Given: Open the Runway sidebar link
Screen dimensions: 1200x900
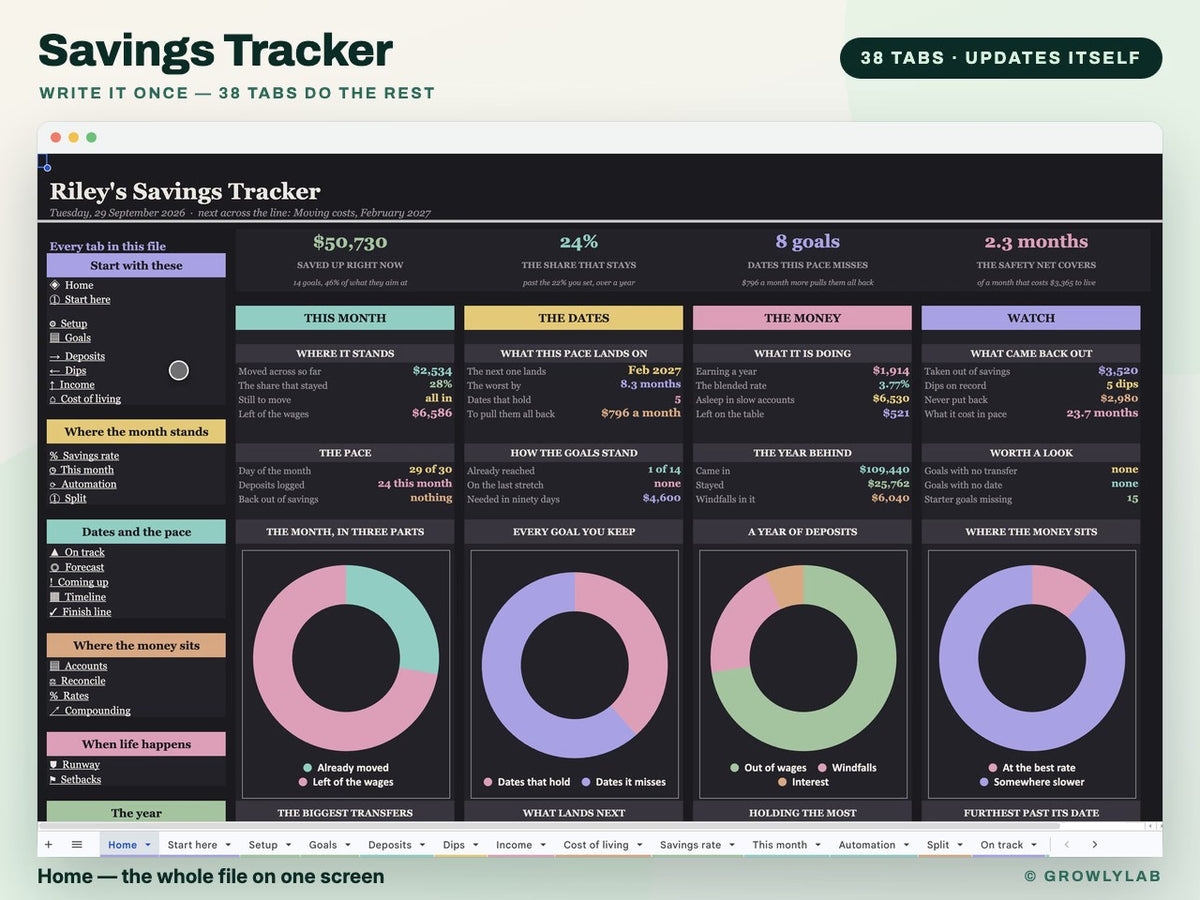Looking at the screenshot, I should coord(75,765).
